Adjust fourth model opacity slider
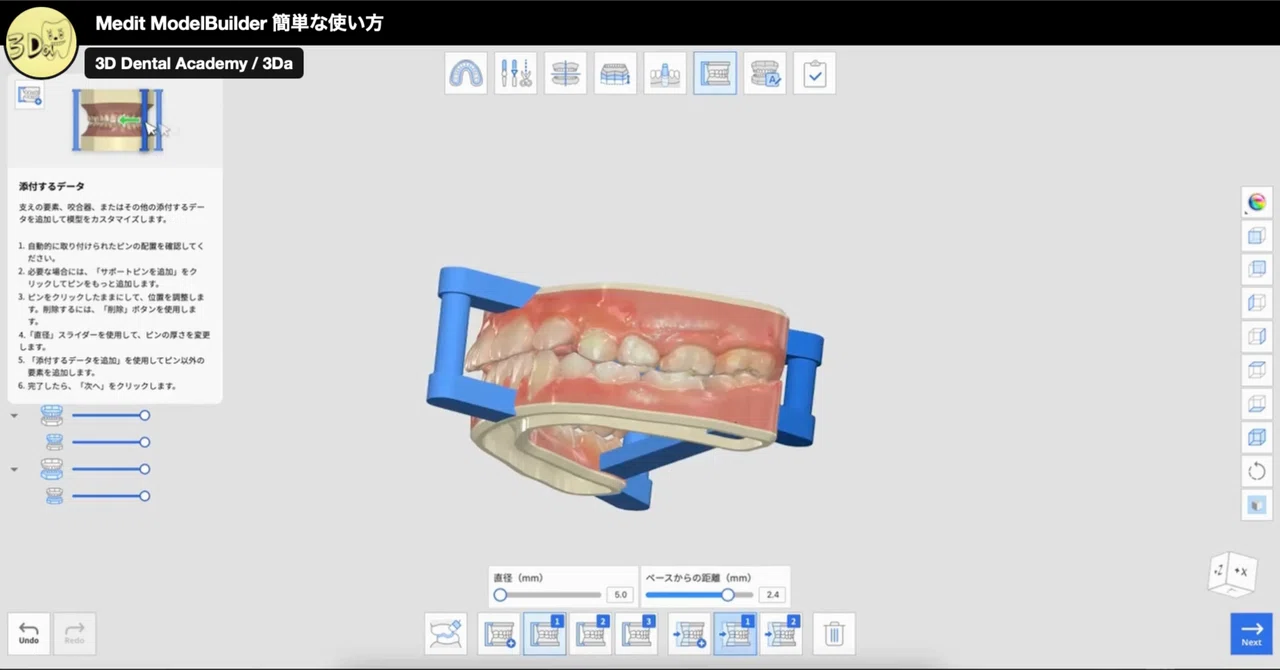The height and width of the screenshot is (670, 1280). pos(111,496)
